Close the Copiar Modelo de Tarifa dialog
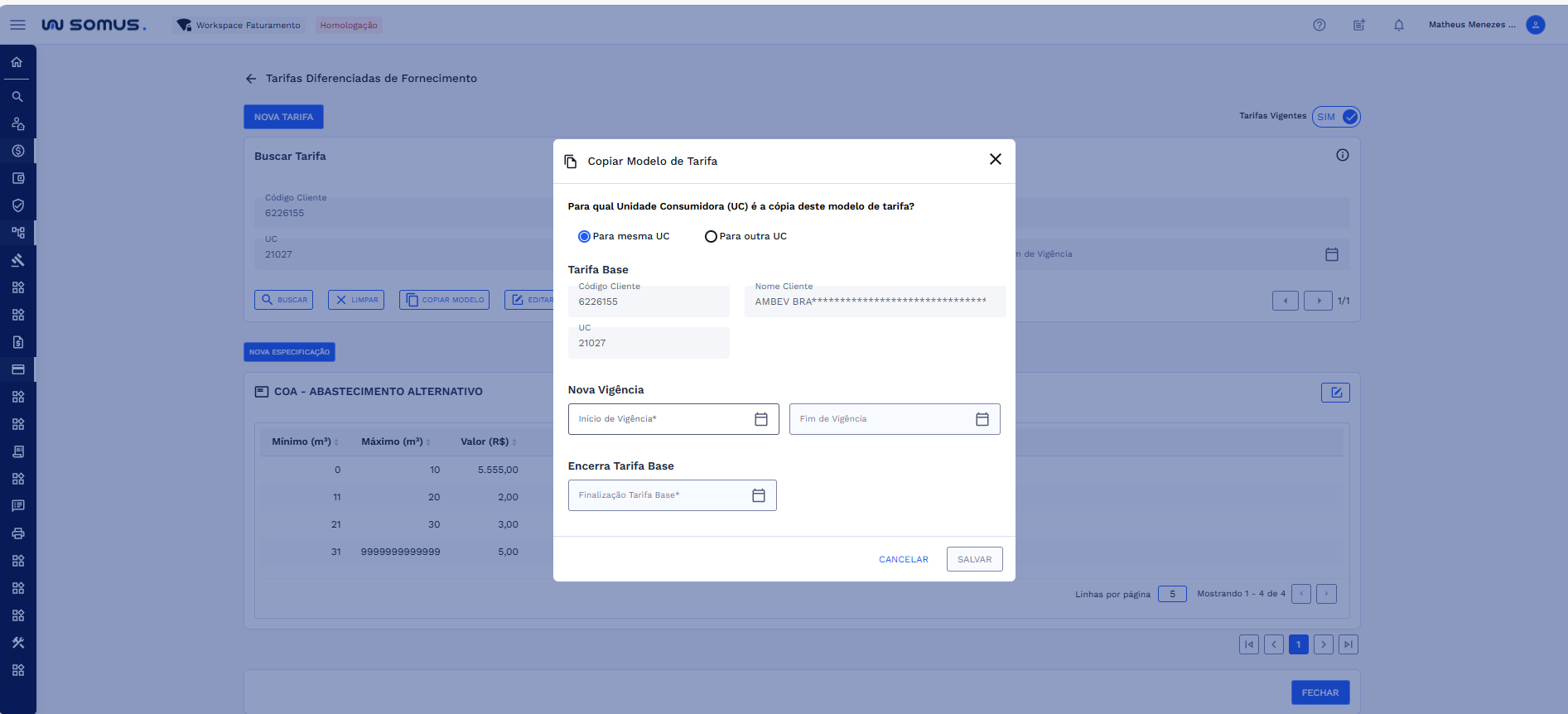Viewport: 1568px width, 714px height. pos(995,160)
